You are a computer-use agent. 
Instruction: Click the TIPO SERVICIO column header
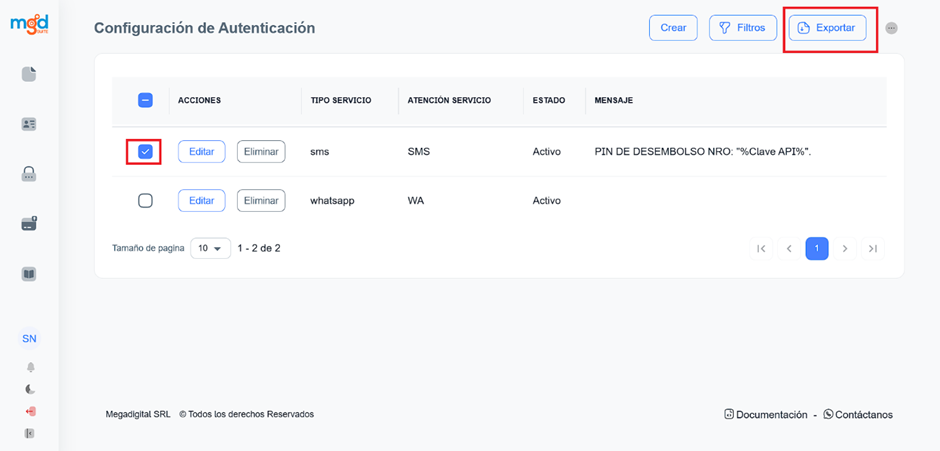point(341,100)
